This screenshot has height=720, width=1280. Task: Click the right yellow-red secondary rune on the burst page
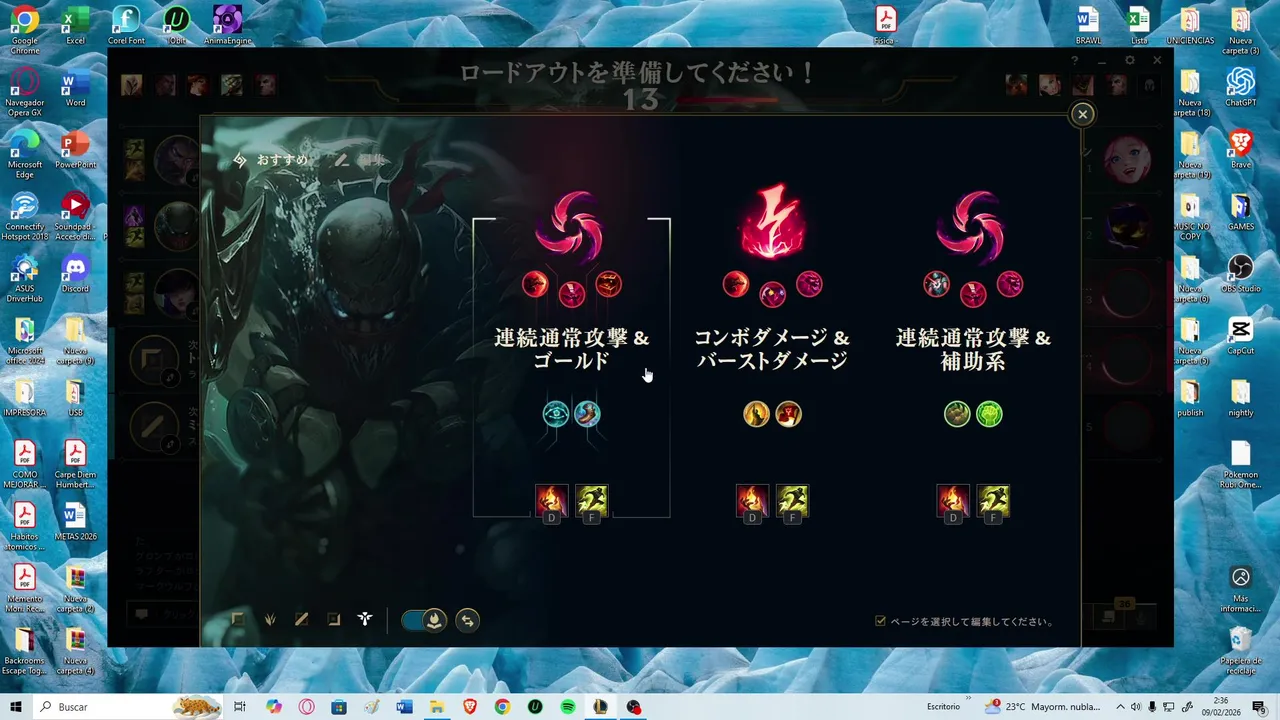pyautogui.click(x=788, y=414)
